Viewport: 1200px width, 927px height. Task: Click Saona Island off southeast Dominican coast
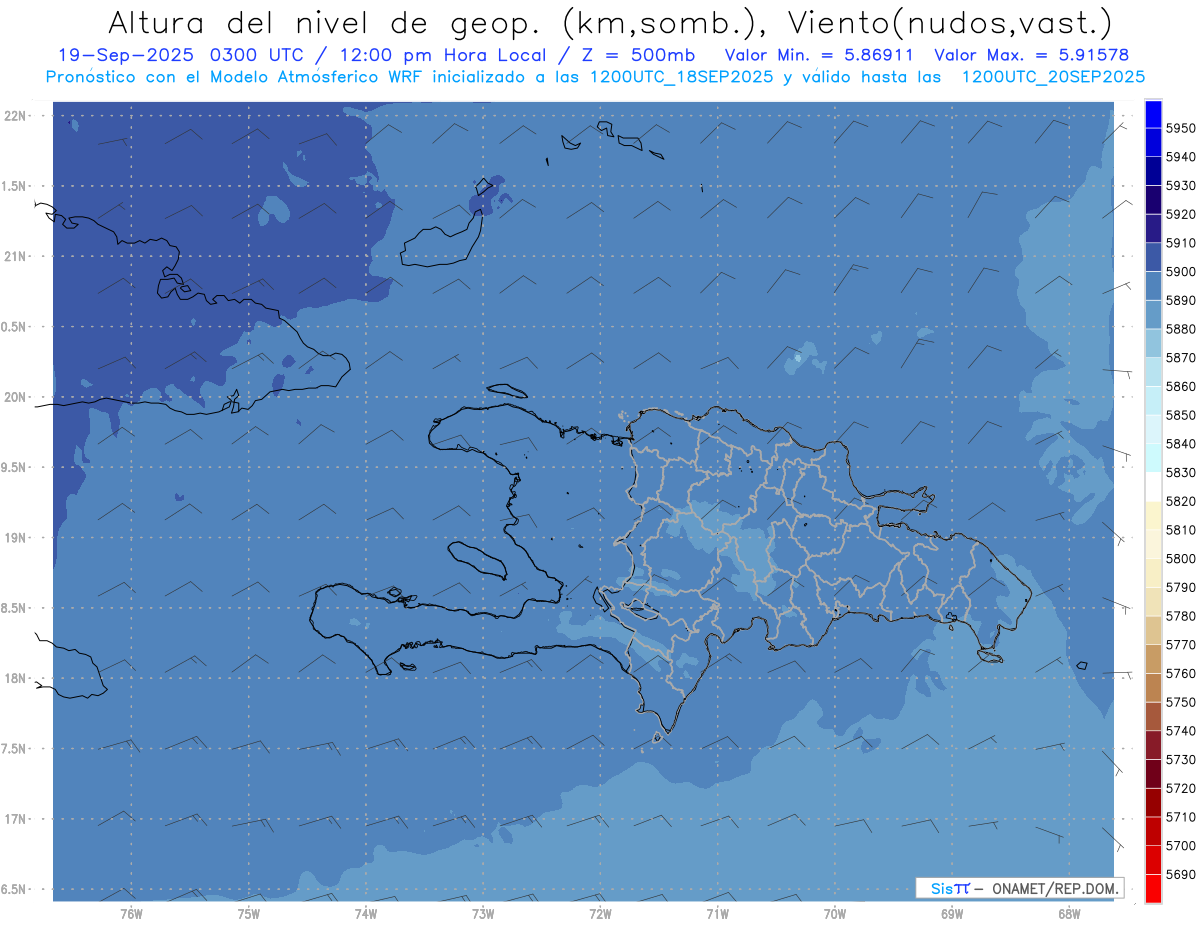tap(990, 656)
